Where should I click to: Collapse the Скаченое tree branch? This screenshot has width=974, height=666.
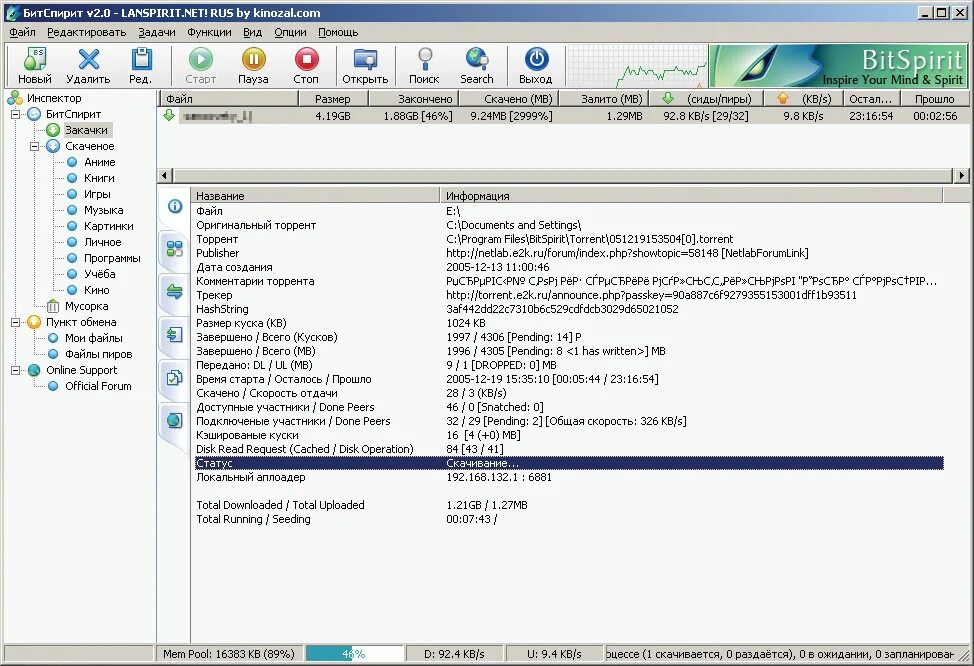click(35, 147)
